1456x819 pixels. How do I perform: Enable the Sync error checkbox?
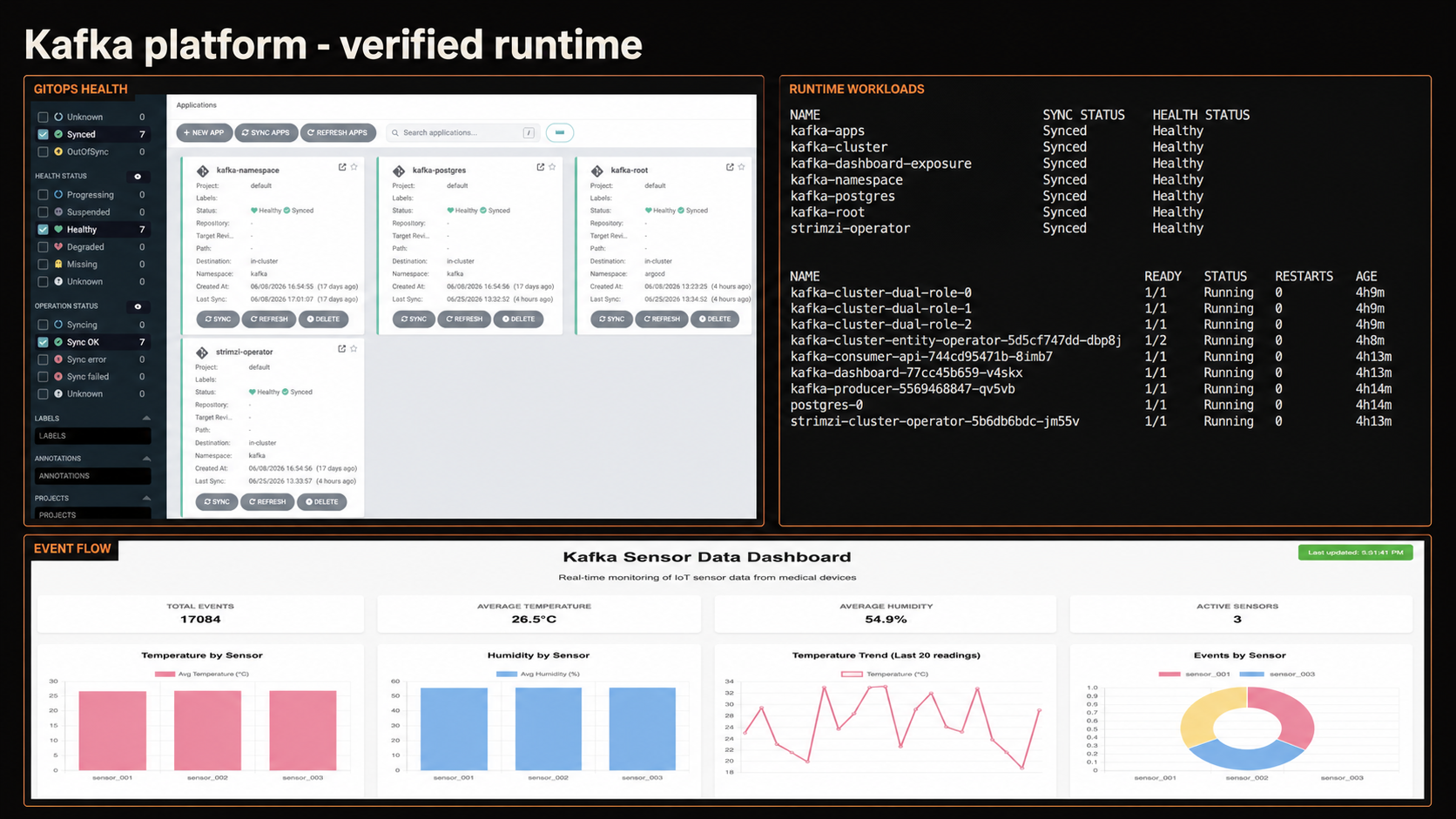(43, 359)
